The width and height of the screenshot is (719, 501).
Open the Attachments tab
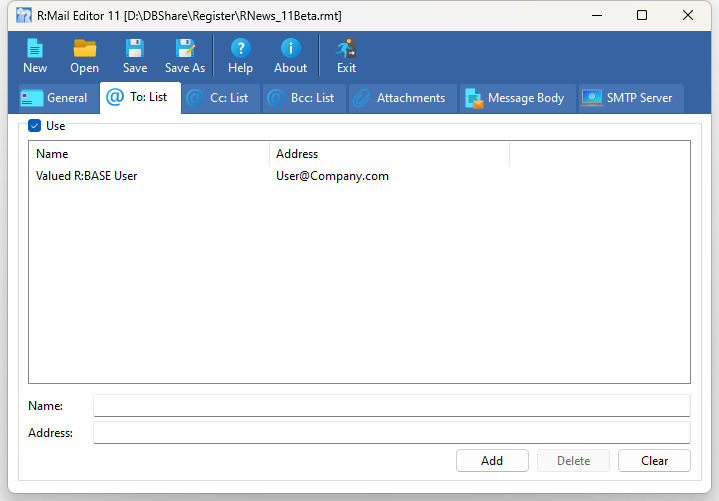click(403, 98)
